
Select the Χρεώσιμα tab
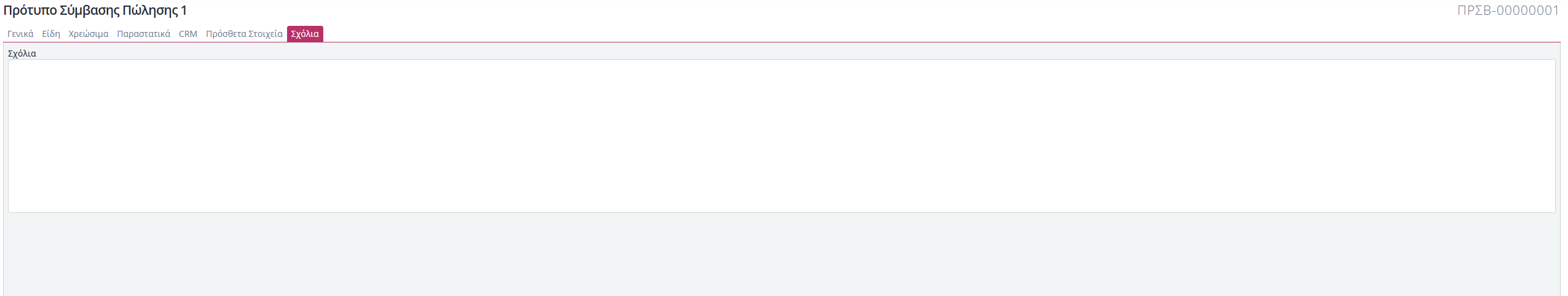(x=89, y=34)
